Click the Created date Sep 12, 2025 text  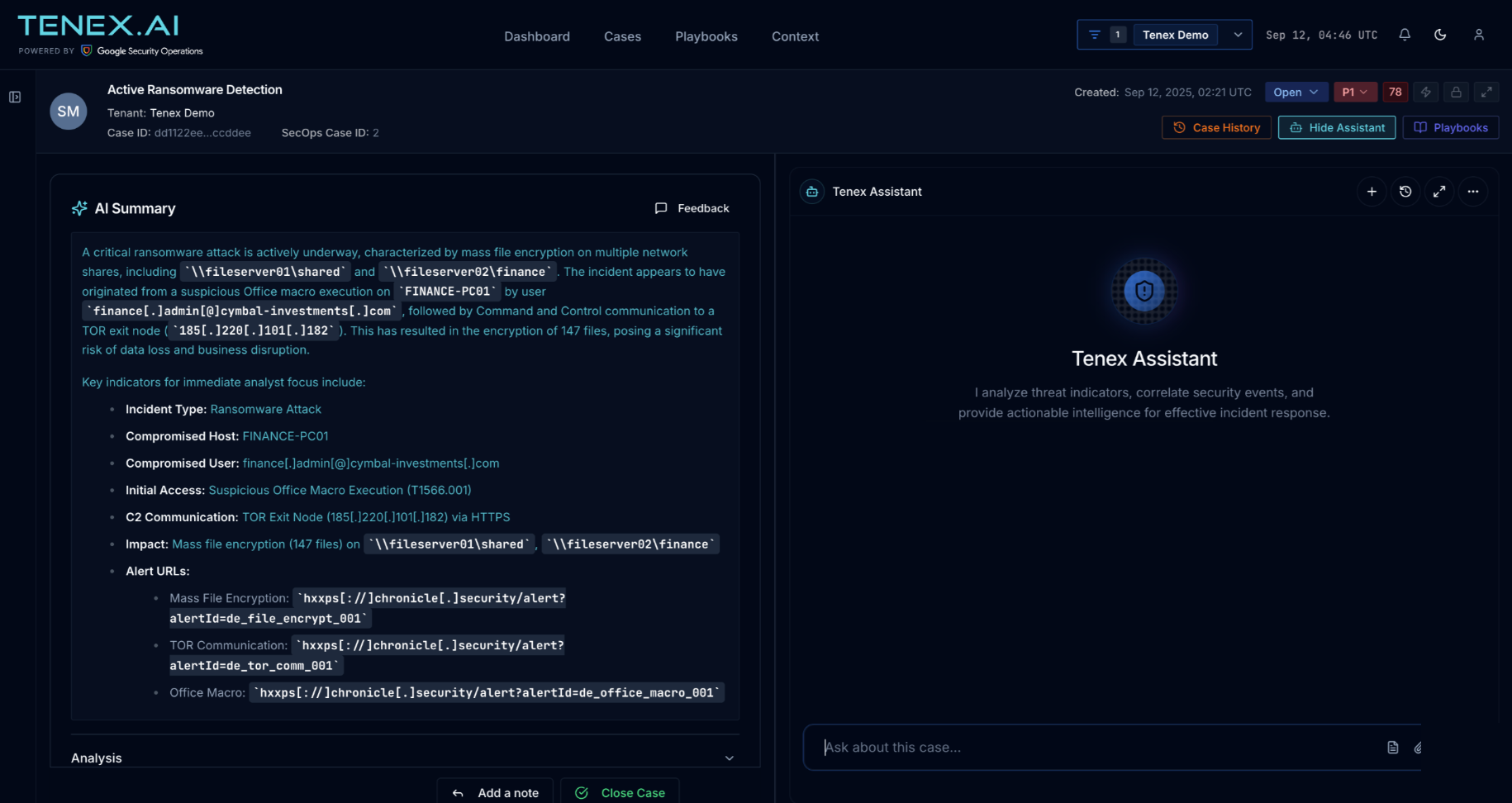coord(1188,93)
